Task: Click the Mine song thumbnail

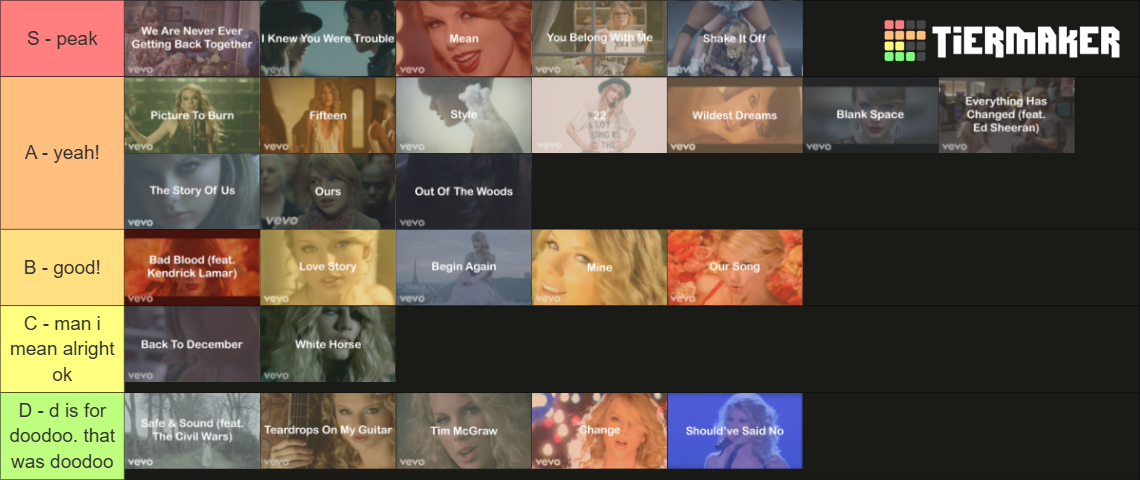Action: pos(599,268)
